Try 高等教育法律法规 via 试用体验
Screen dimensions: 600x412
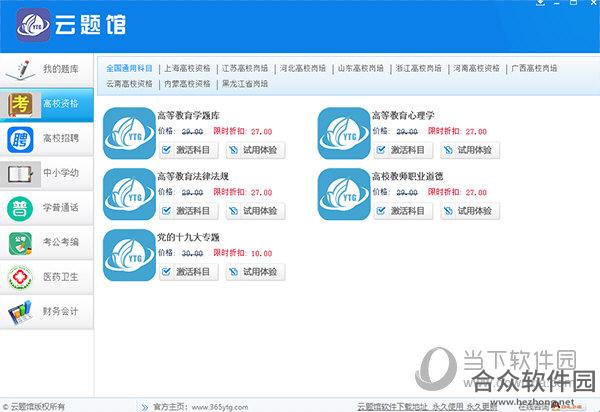pyautogui.click(x=256, y=211)
